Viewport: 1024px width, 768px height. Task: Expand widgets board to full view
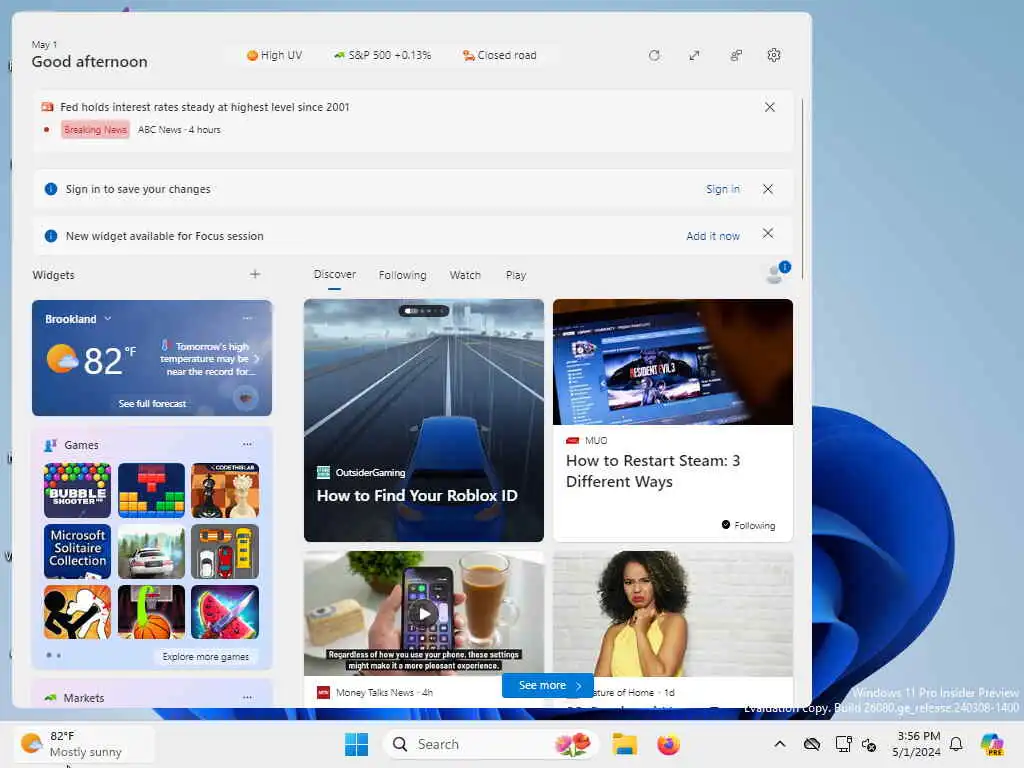pos(694,56)
